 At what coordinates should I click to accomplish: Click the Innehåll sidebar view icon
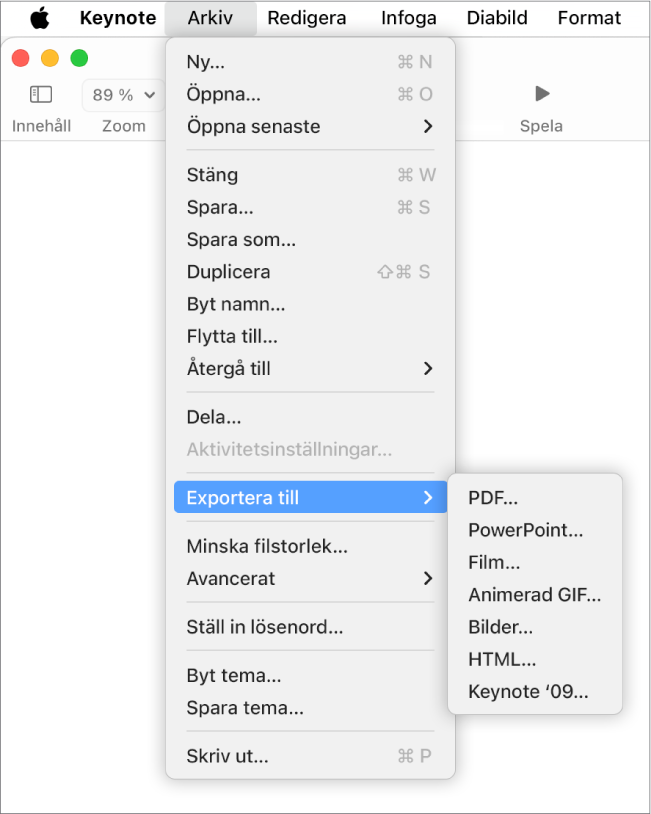click(41, 94)
